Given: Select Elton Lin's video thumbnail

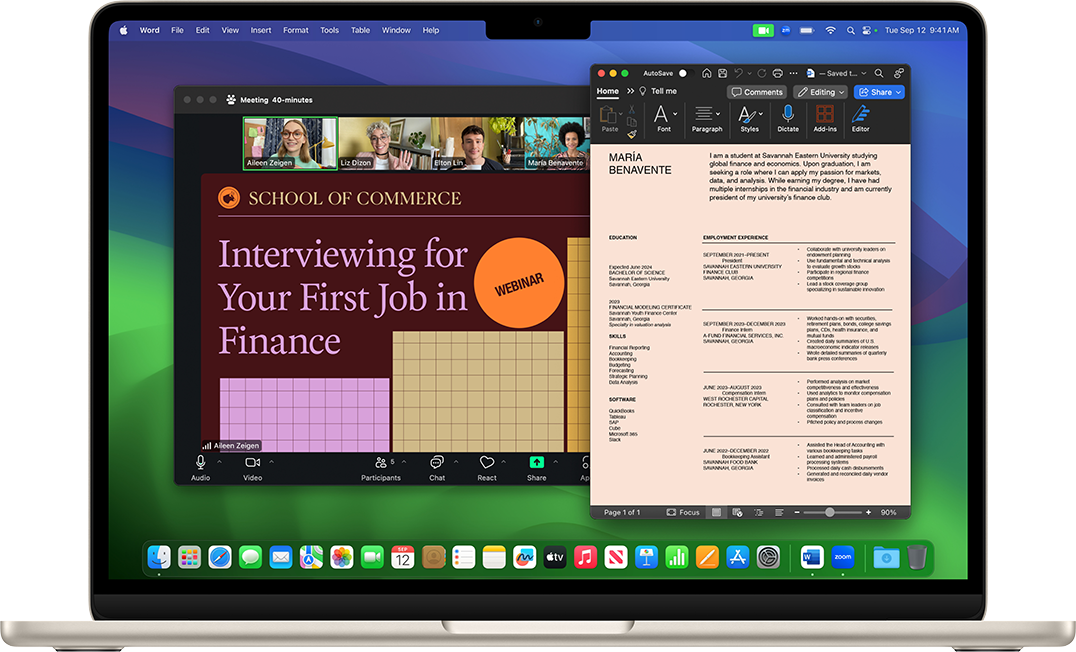Looking at the screenshot, I should point(477,143).
